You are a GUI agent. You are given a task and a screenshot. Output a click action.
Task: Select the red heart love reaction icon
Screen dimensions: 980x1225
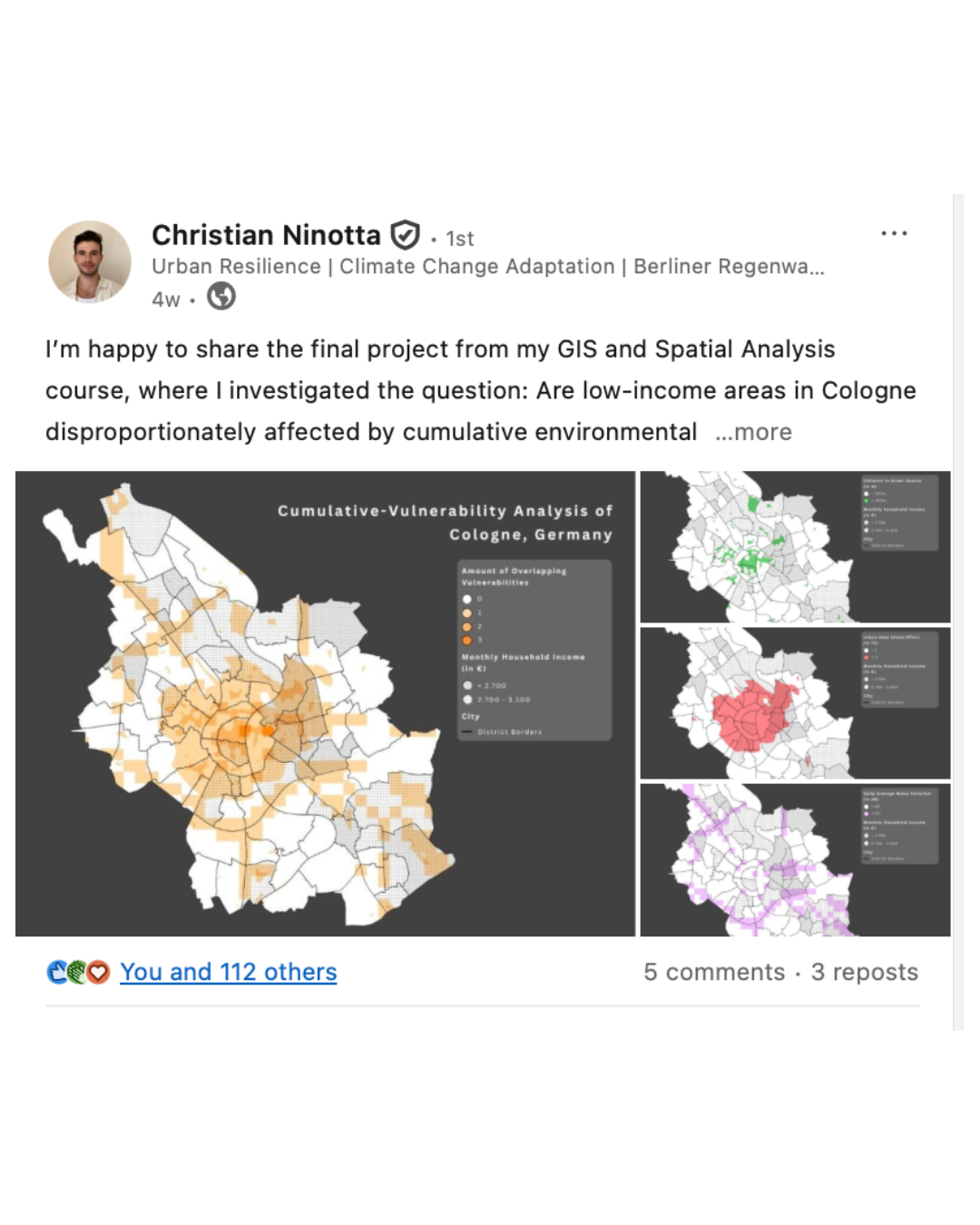point(98,972)
